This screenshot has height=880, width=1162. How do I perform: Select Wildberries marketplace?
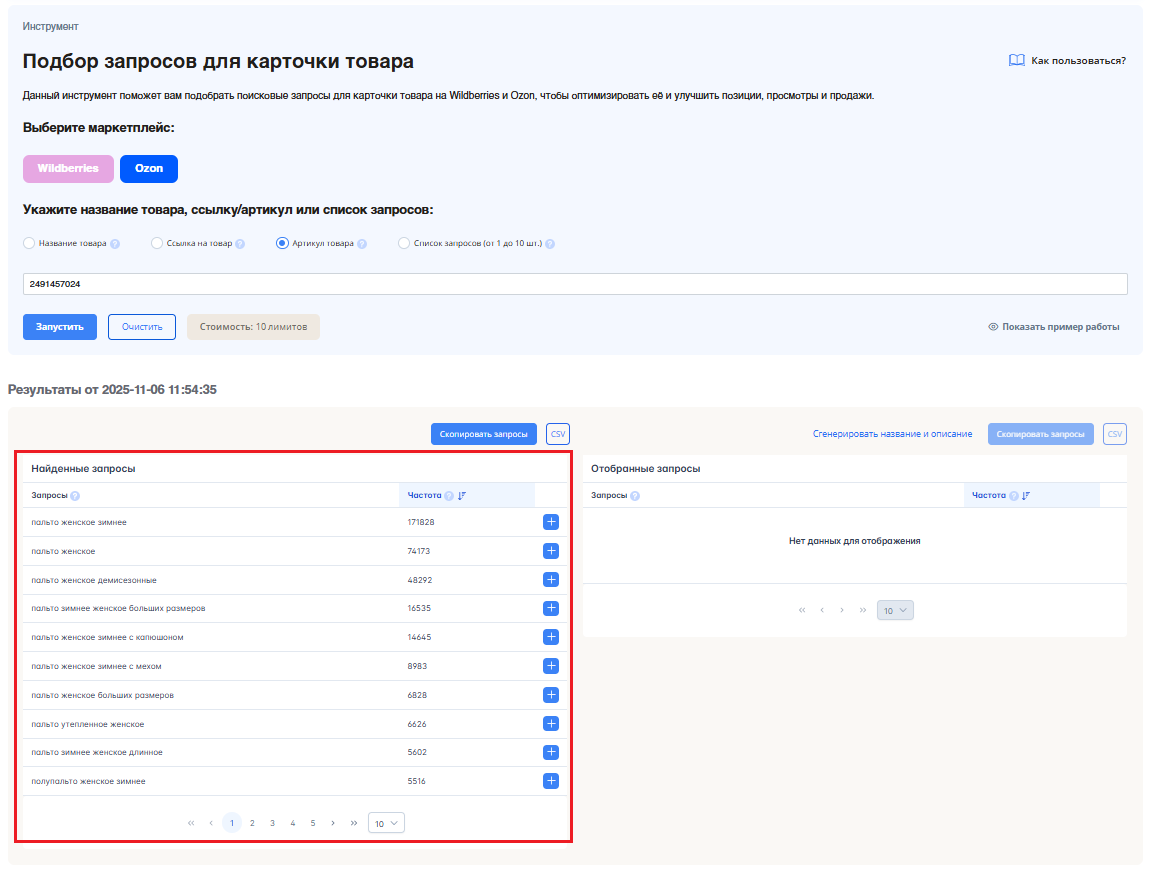68,169
